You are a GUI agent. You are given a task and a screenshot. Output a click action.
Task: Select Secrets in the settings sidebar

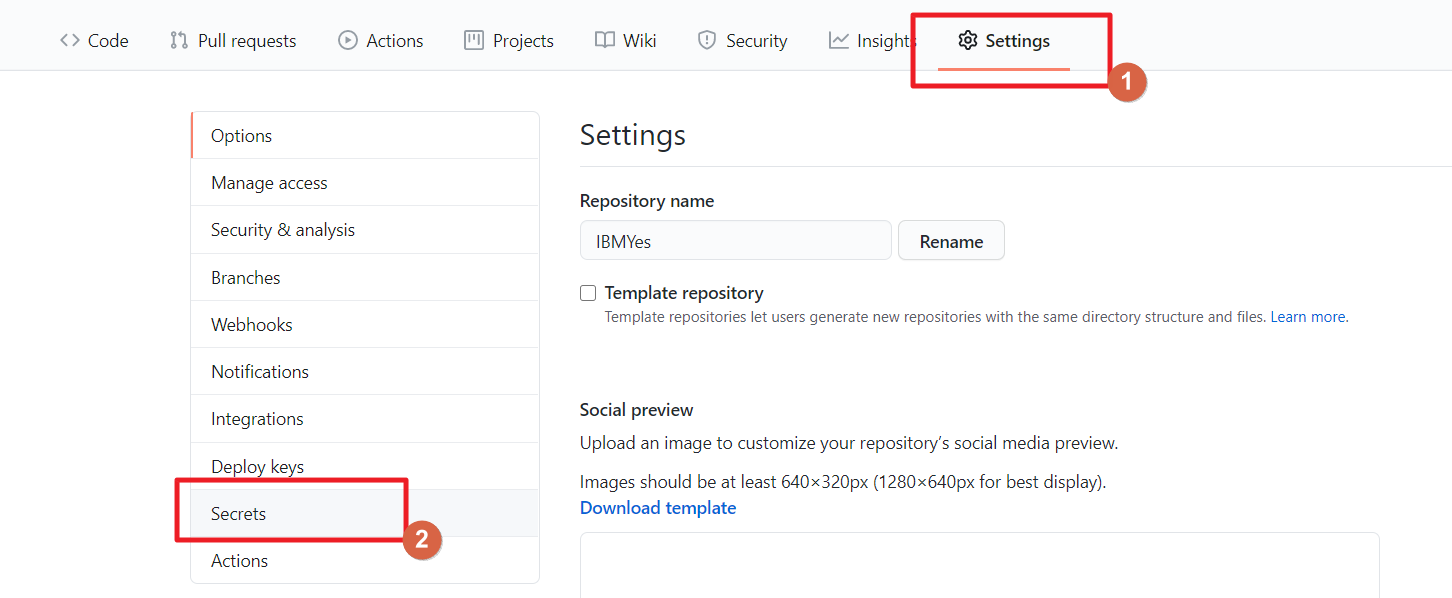tap(238, 514)
